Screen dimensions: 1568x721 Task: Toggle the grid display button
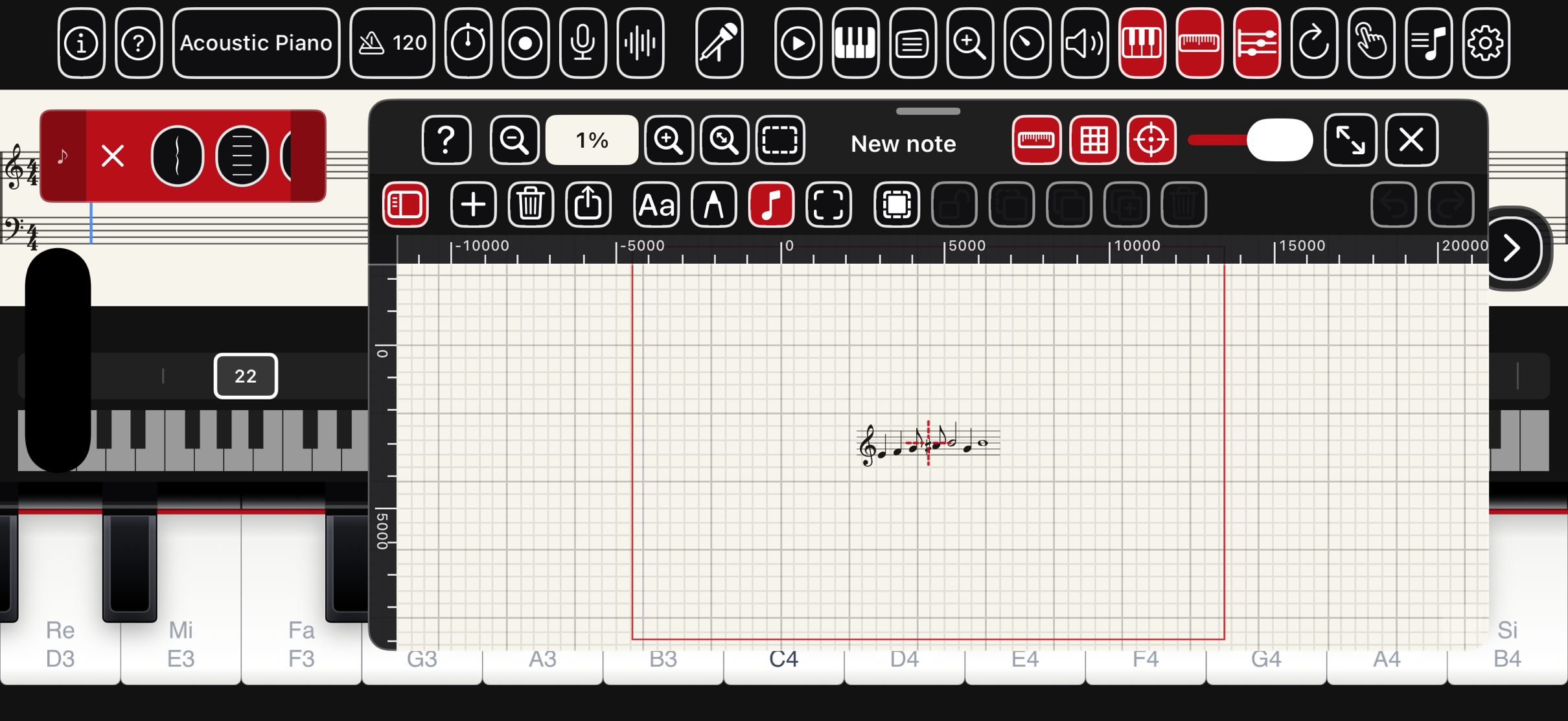(1094, 140)
